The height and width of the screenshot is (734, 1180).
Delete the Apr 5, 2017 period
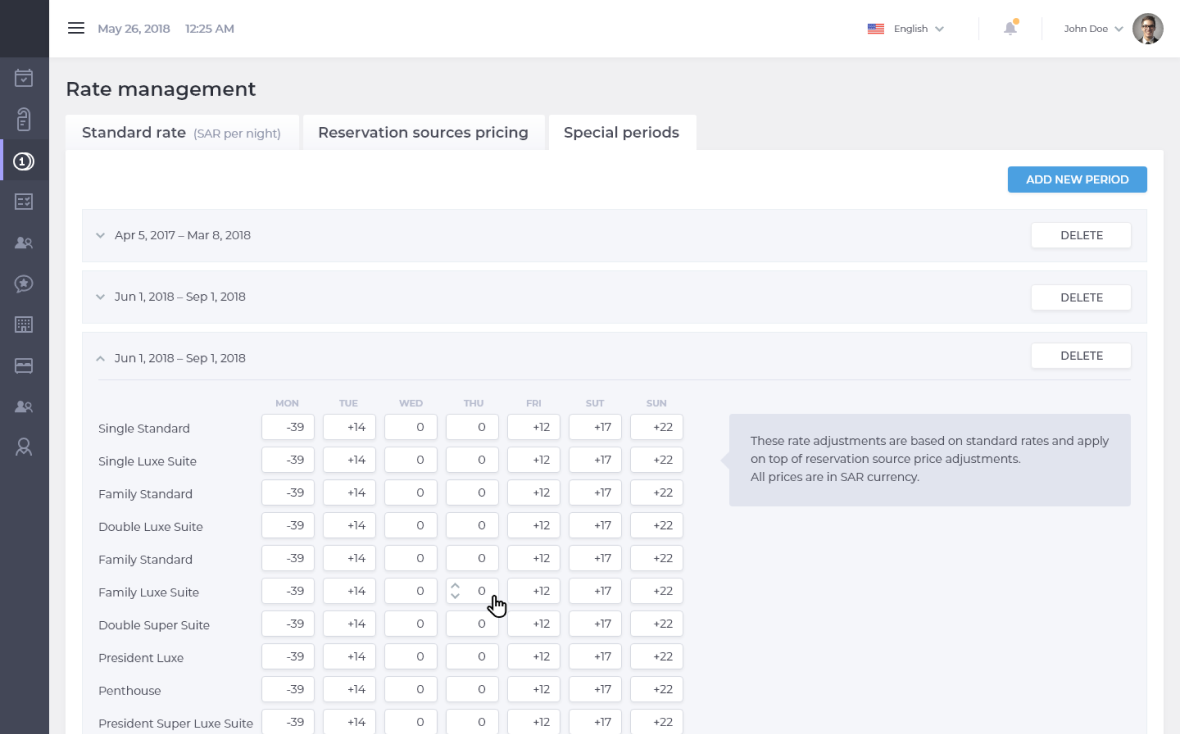1081,235
